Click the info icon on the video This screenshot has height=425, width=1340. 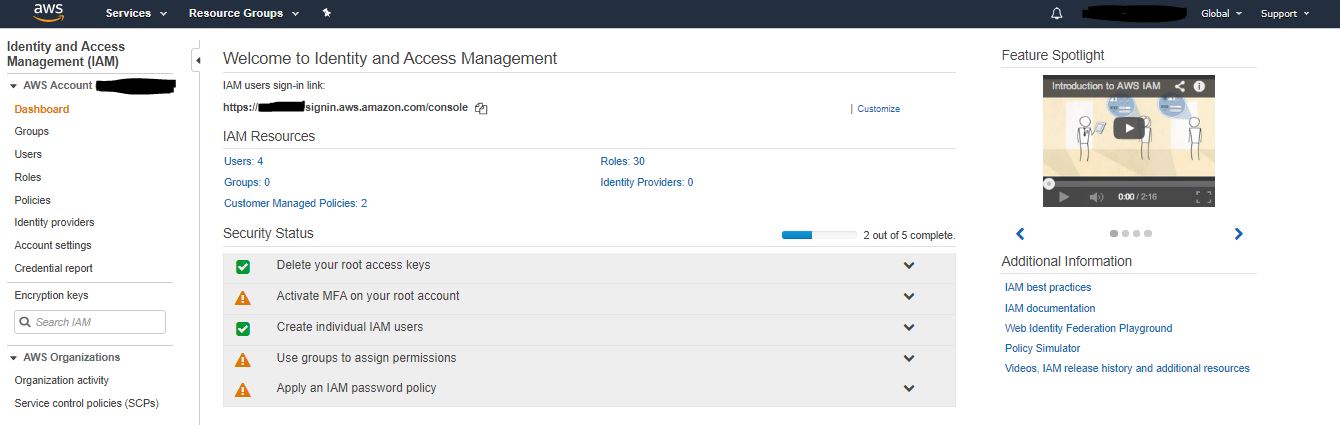1199,86
